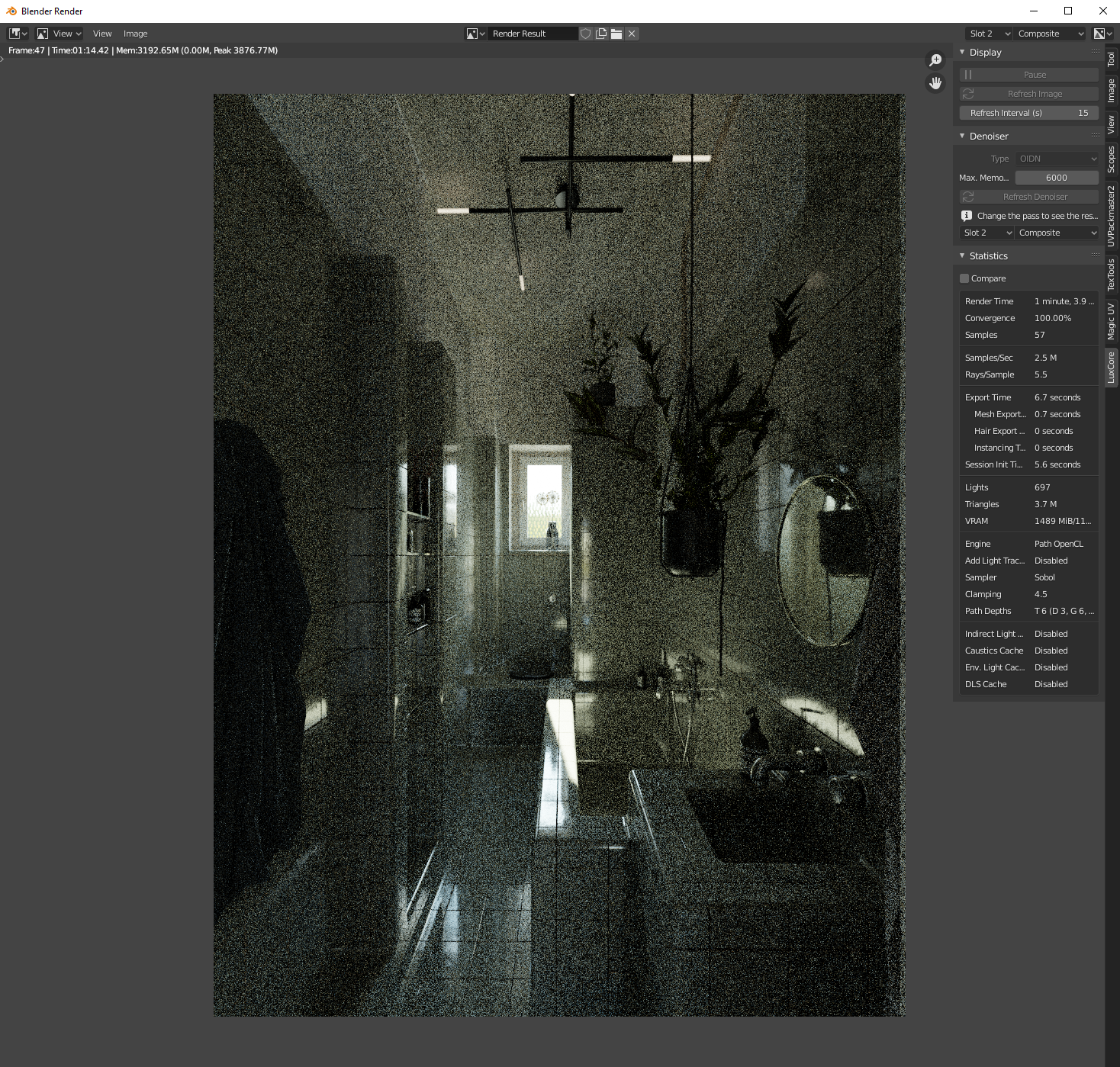Open the Composite pass dropdown in Denoiser panel
Image resolution: width=1120 pixels, height=1067 pixels.
1057,233
